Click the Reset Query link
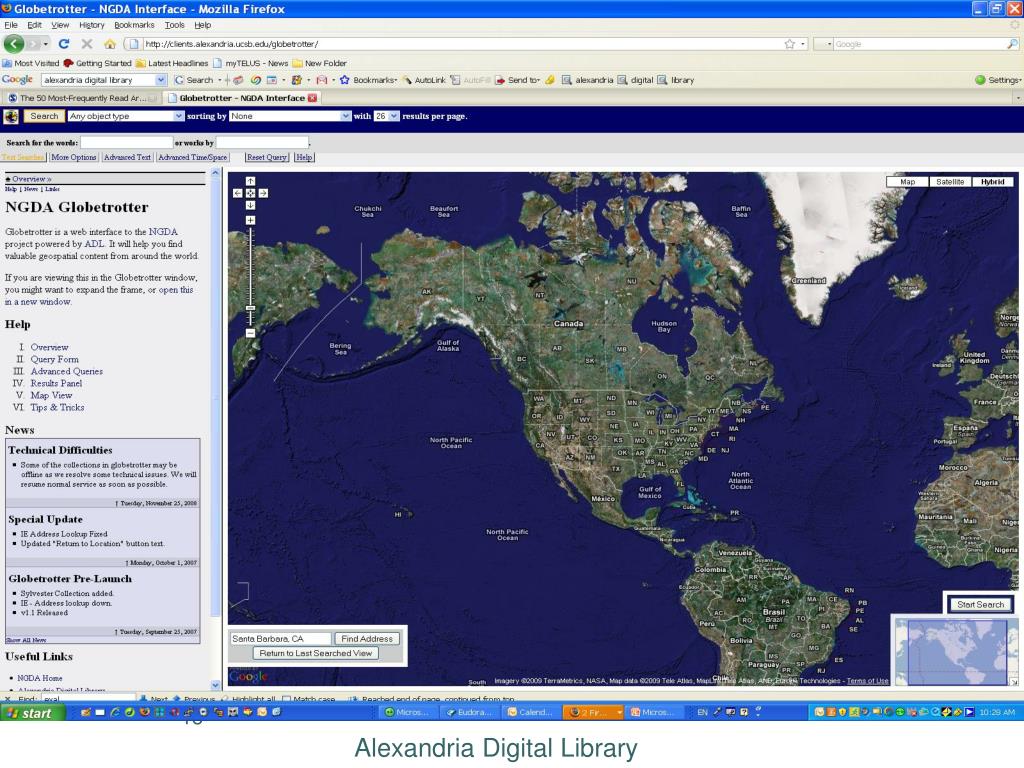 [266, 157]
